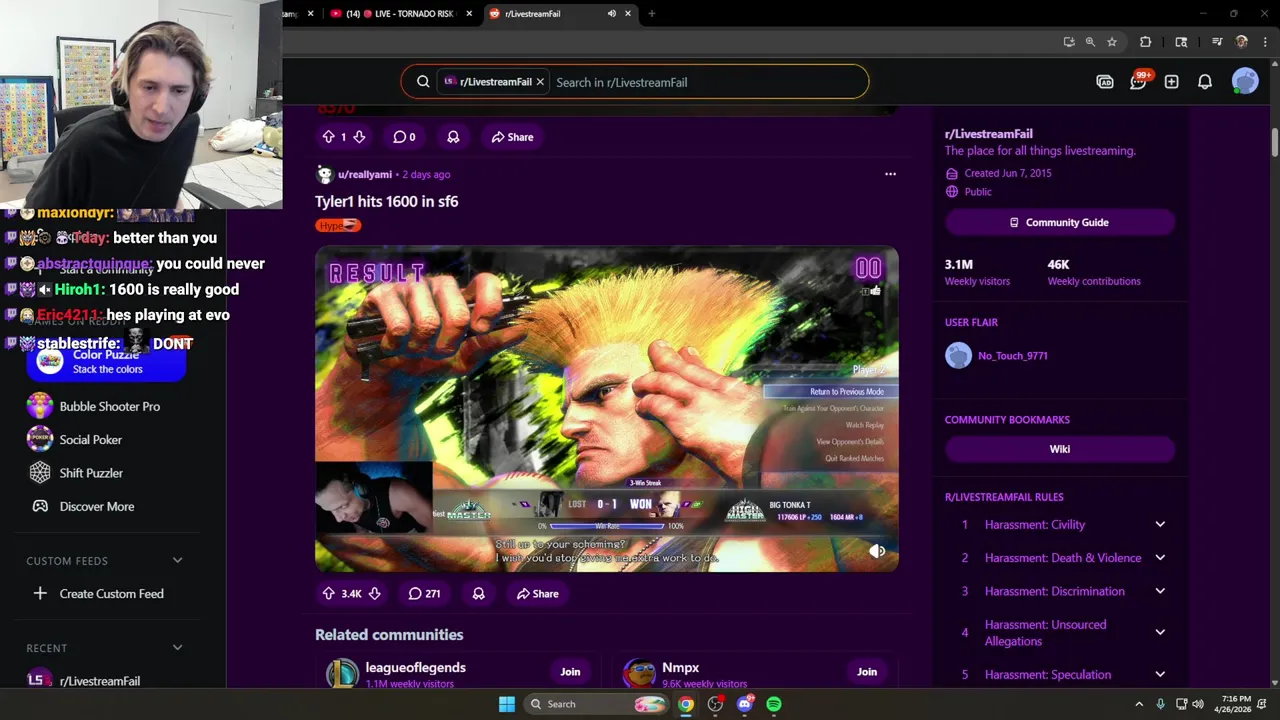
Task: Open Chrome three-dot menu
Action: (1265, 42)
